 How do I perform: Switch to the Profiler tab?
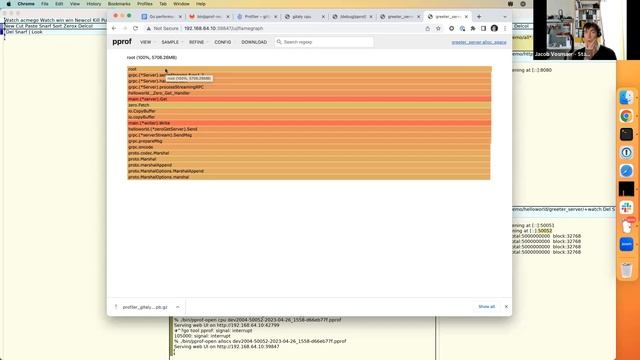tap(256, 17)
